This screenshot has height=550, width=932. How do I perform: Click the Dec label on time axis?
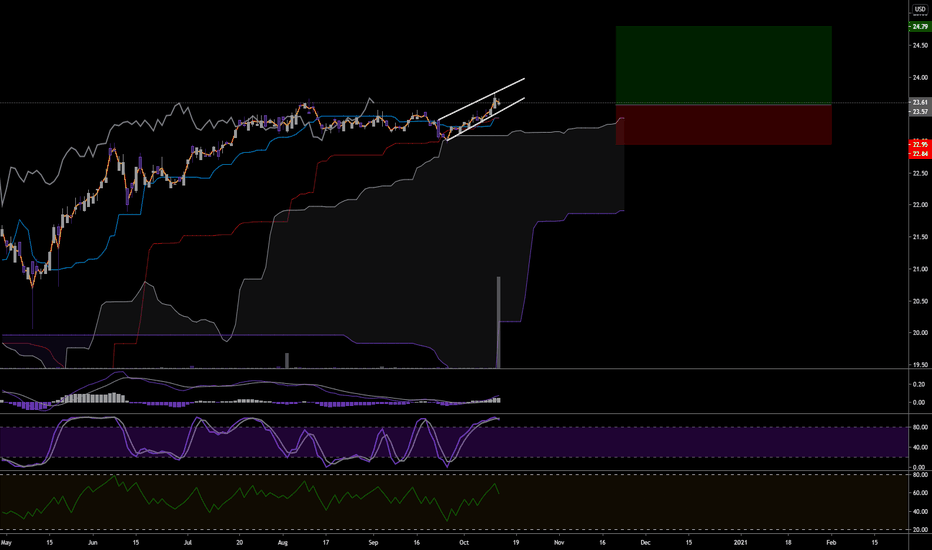pos(646,543)
